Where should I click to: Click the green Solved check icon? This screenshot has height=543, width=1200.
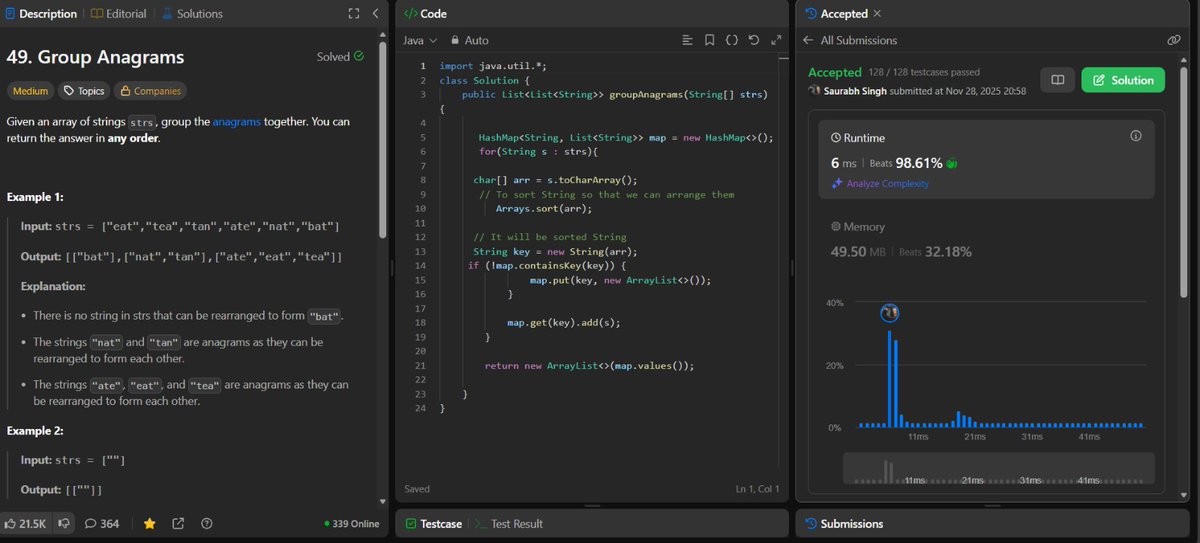(x=359, y=57)
